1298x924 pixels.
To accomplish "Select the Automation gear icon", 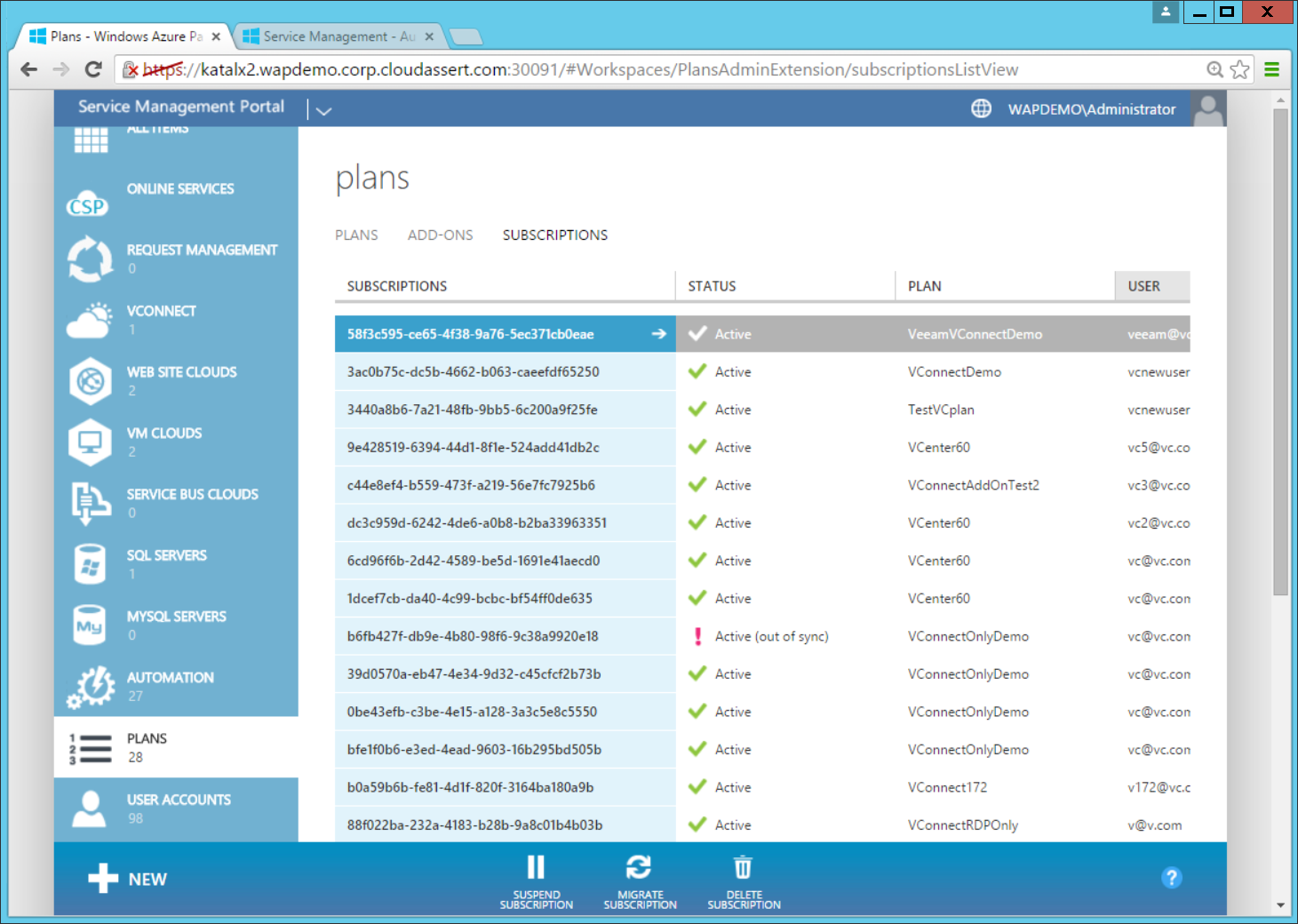I will click(91, 687).
